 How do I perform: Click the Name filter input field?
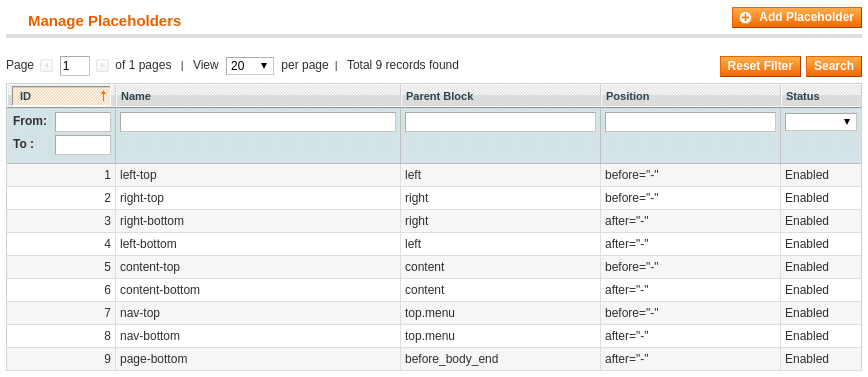[258, 122]
